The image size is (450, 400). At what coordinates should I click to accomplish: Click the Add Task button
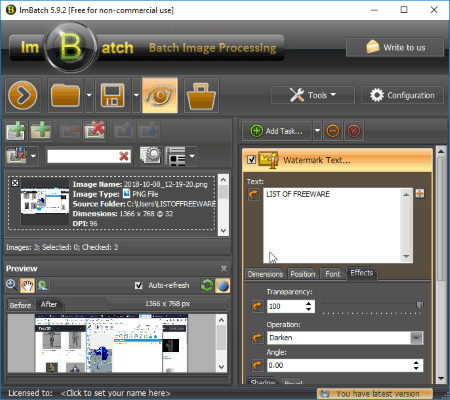277,131
